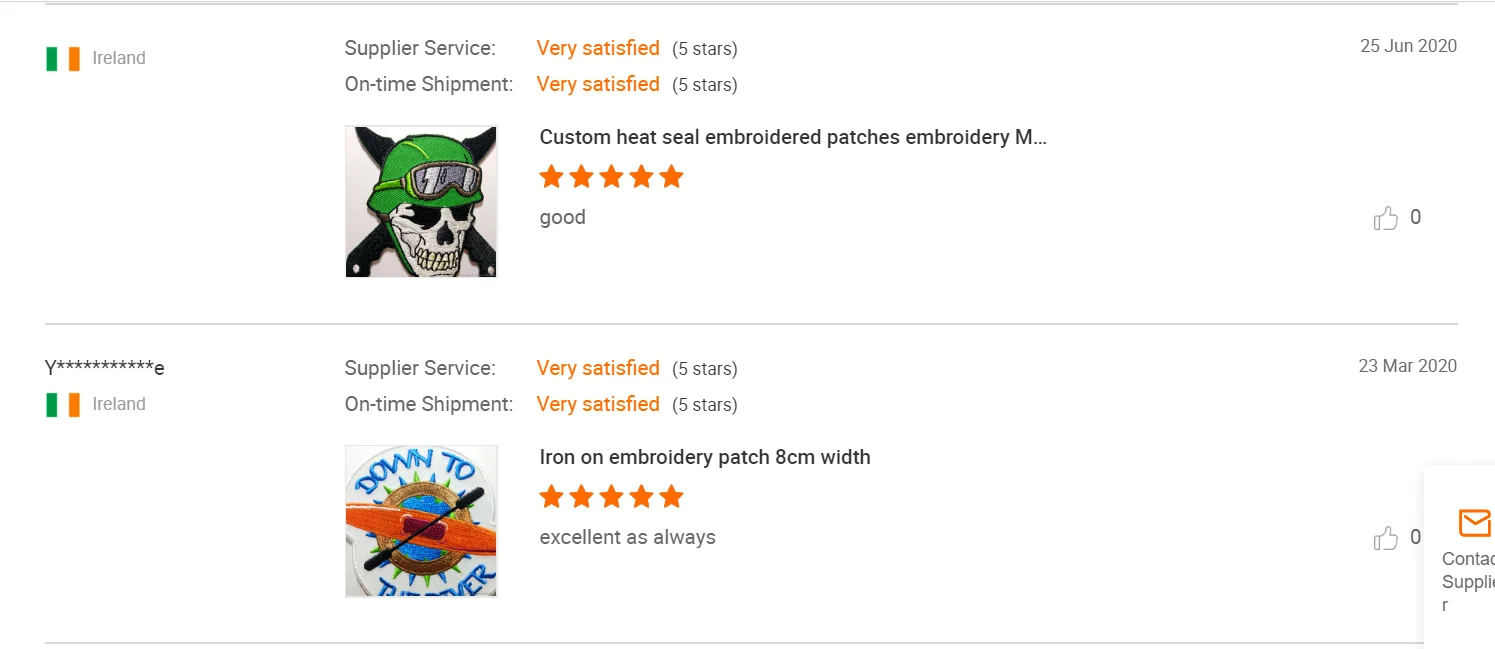
Task: Click second review's On-time Shipment 'Very satisfied'
Action: point(598,404)
